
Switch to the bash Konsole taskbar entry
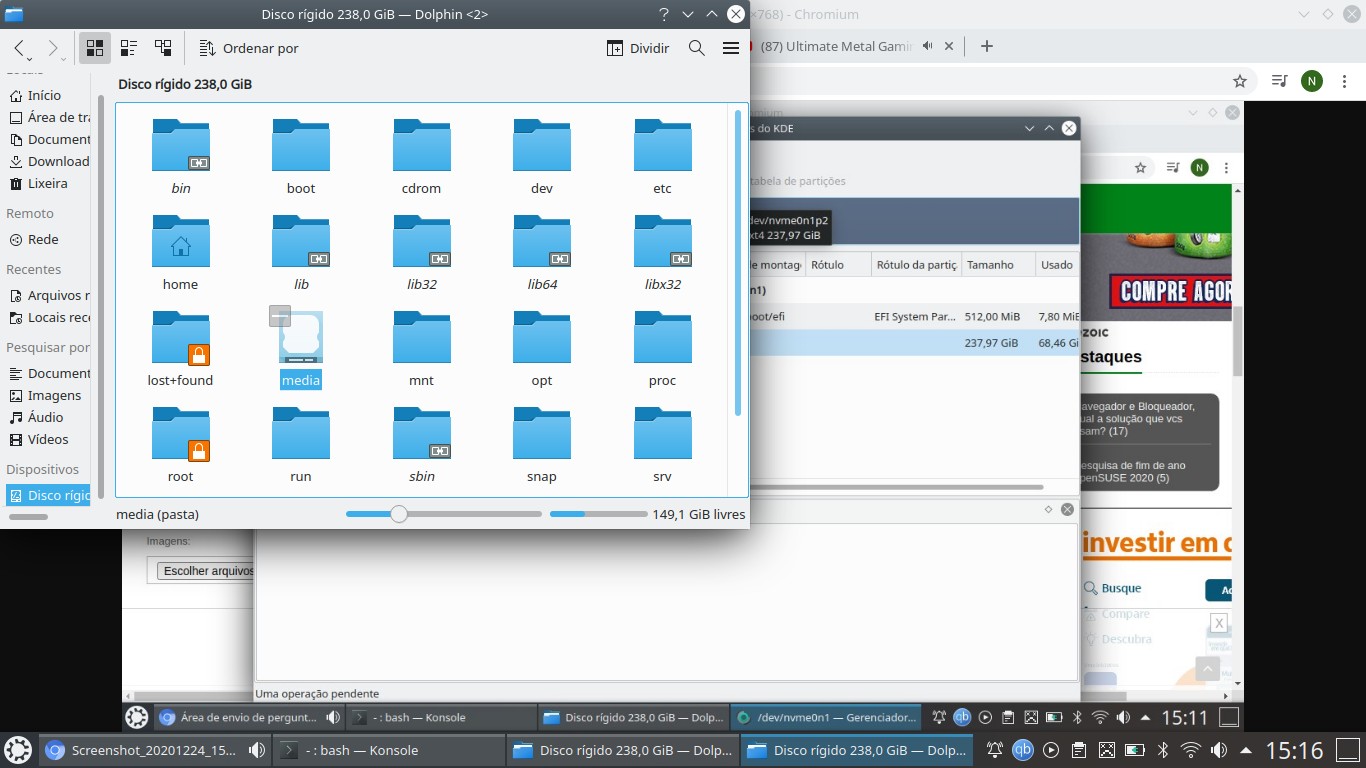pos(389,750)
